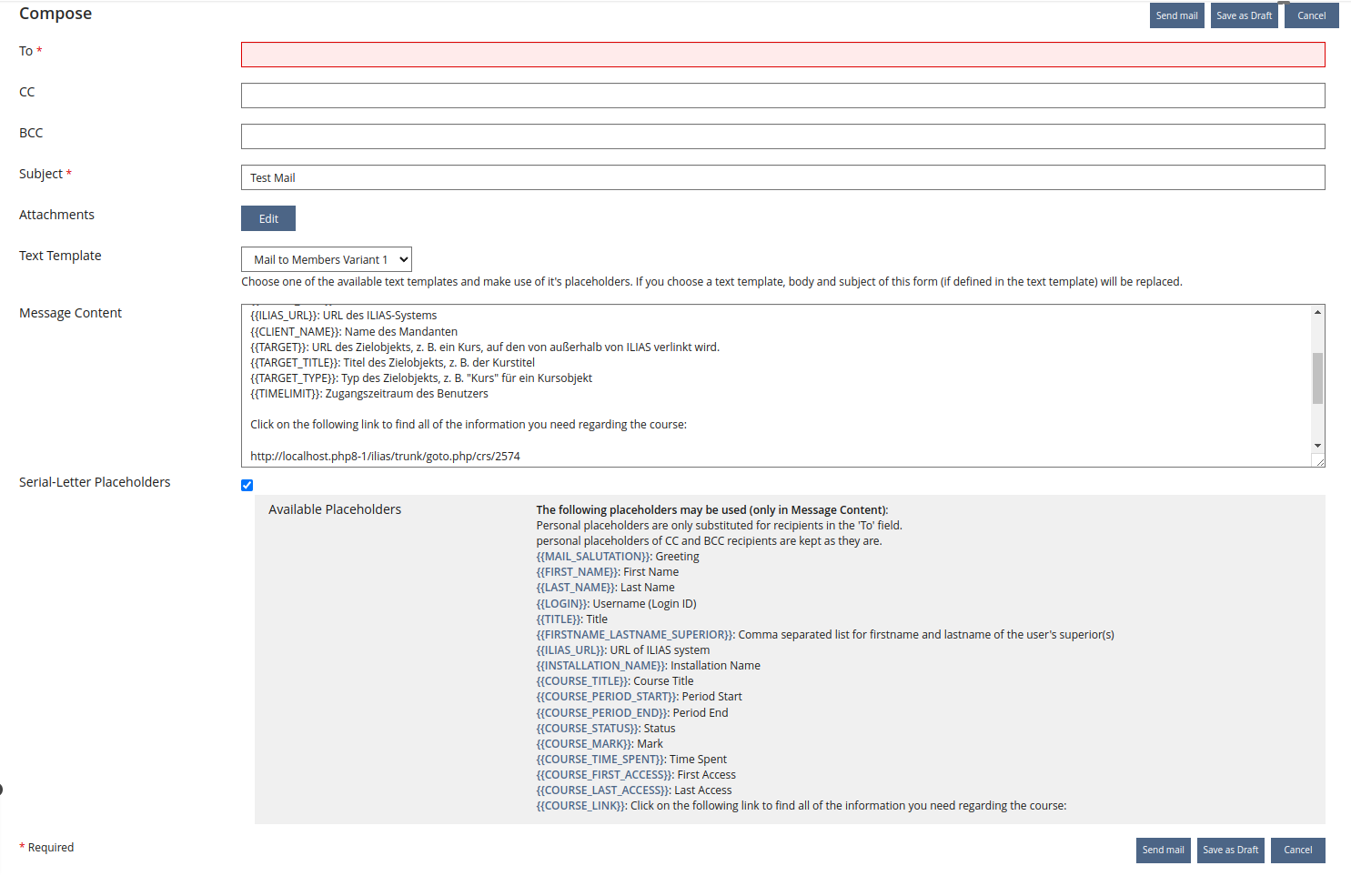Click the message content scroll down arrow

coord(1317,446)
